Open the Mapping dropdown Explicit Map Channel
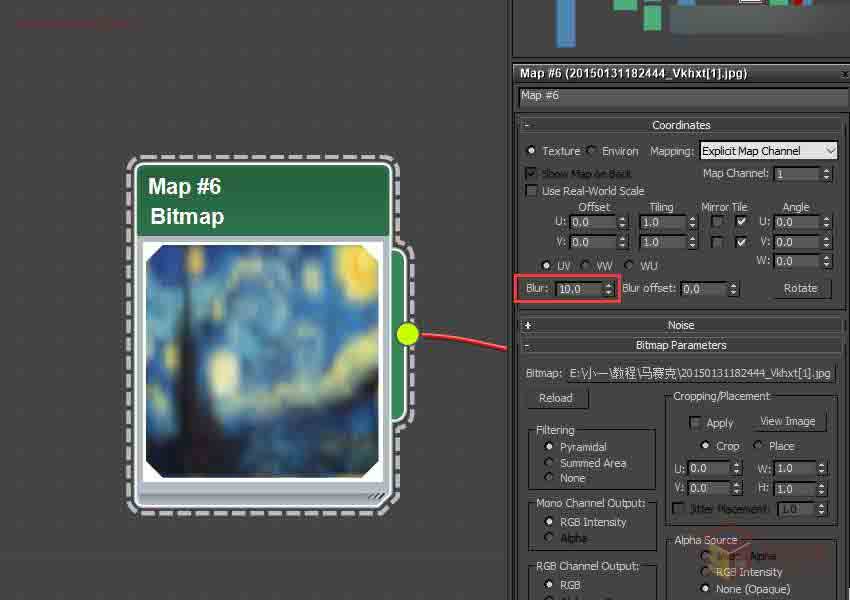850x600 pixels. (768, 151)
